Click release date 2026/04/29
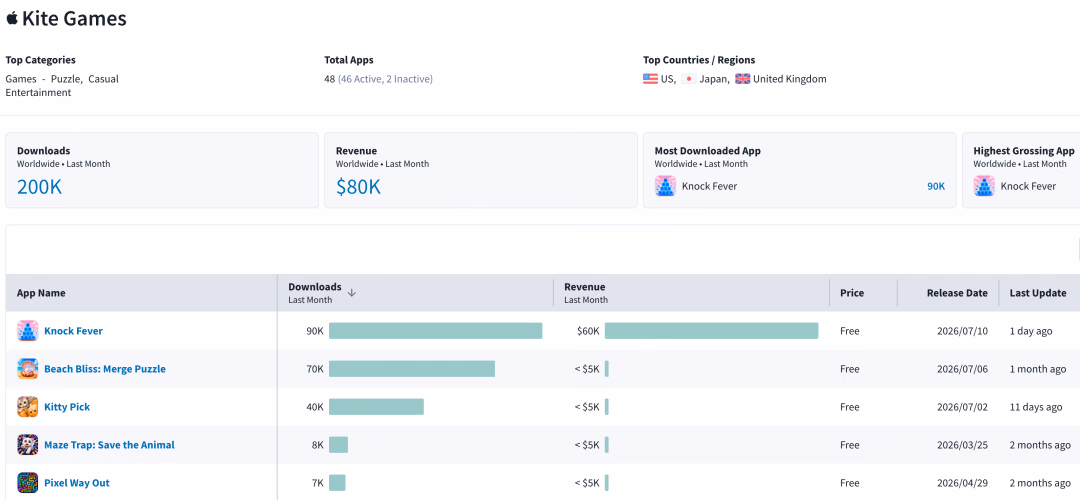The image size is (1080, 500). point(962,482)
